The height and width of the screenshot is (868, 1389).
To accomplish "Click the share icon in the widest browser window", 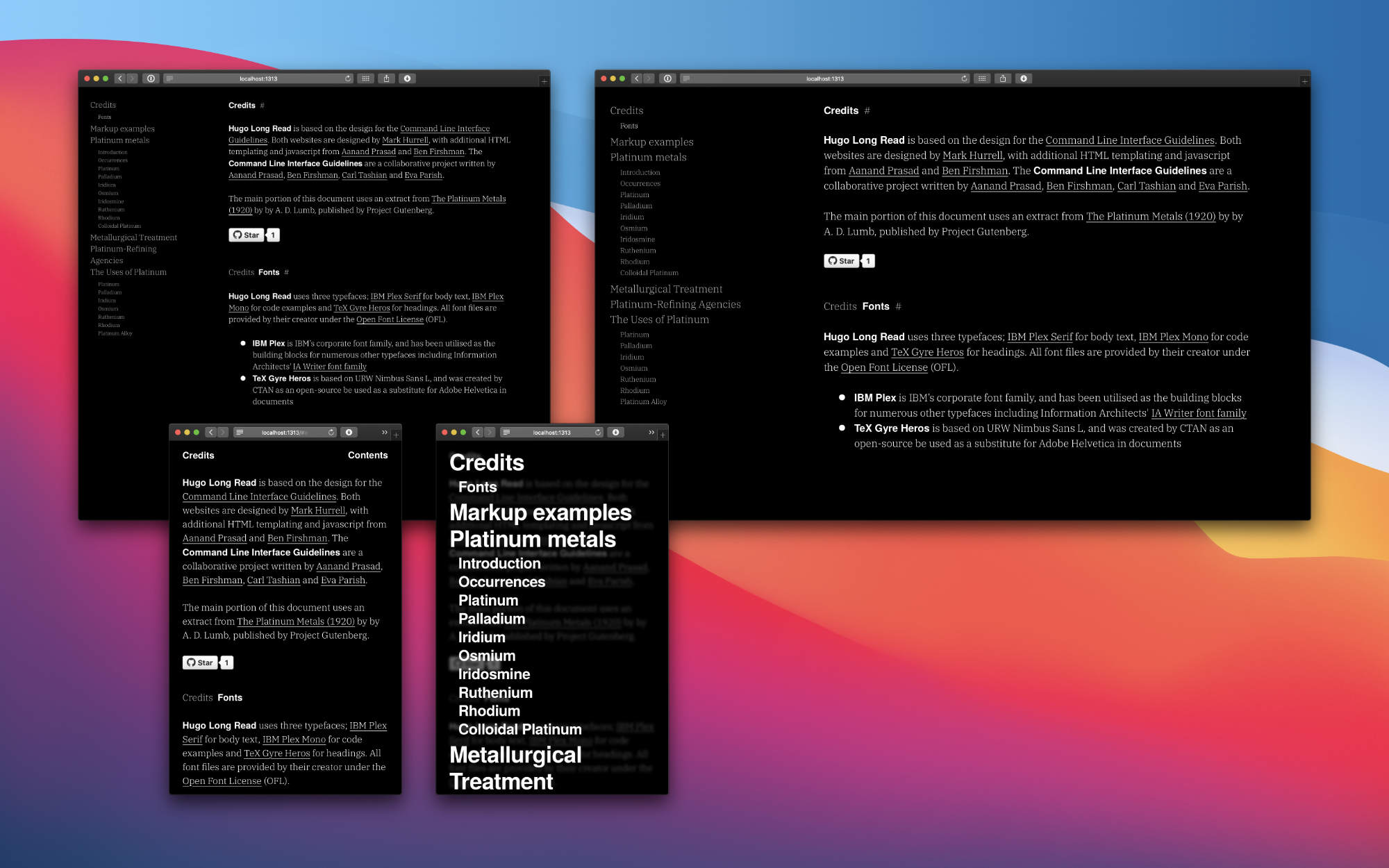I will (1003, 78).
